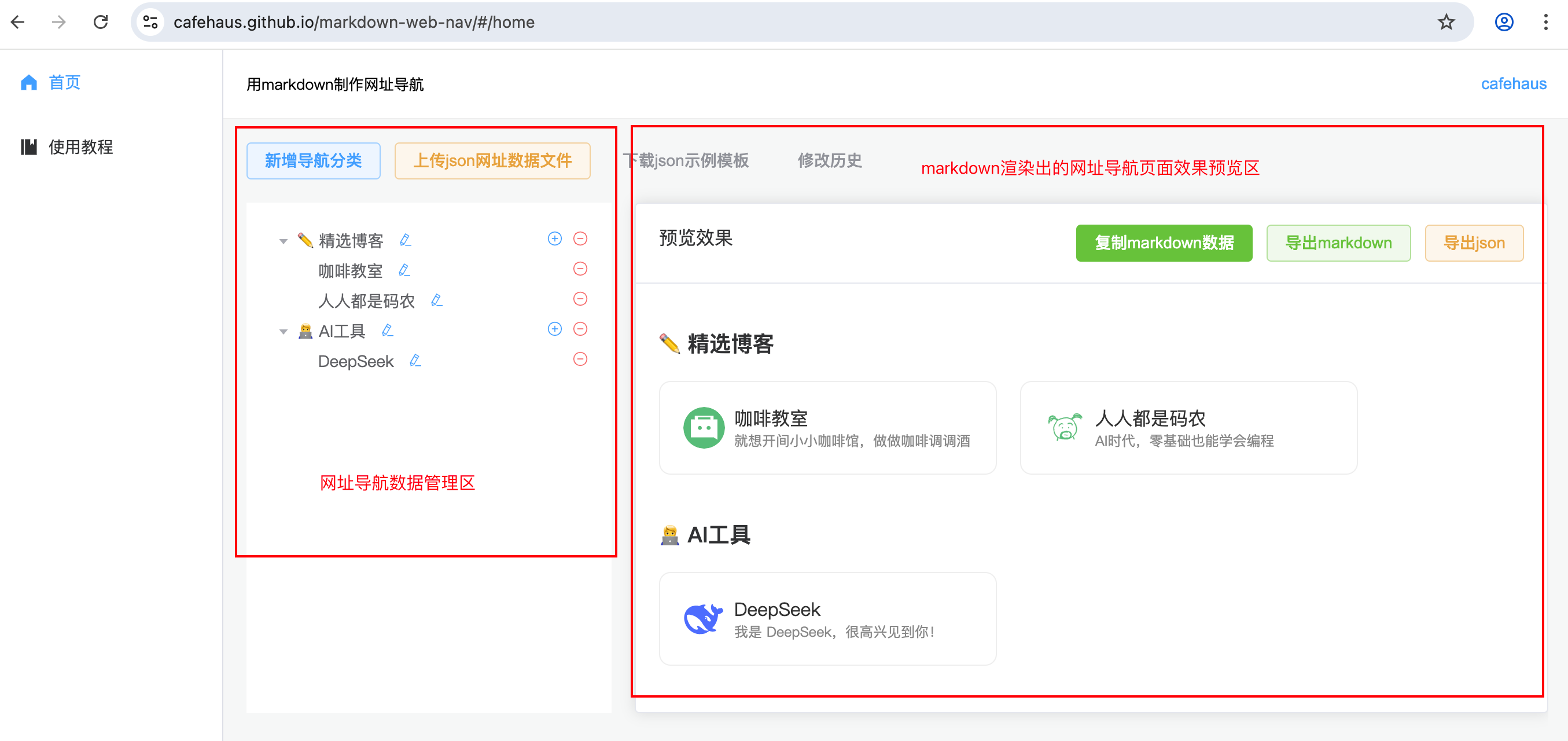Click the DeepSeek whale logo
The image size is (1568, 741).
click(x=703, y=619)
